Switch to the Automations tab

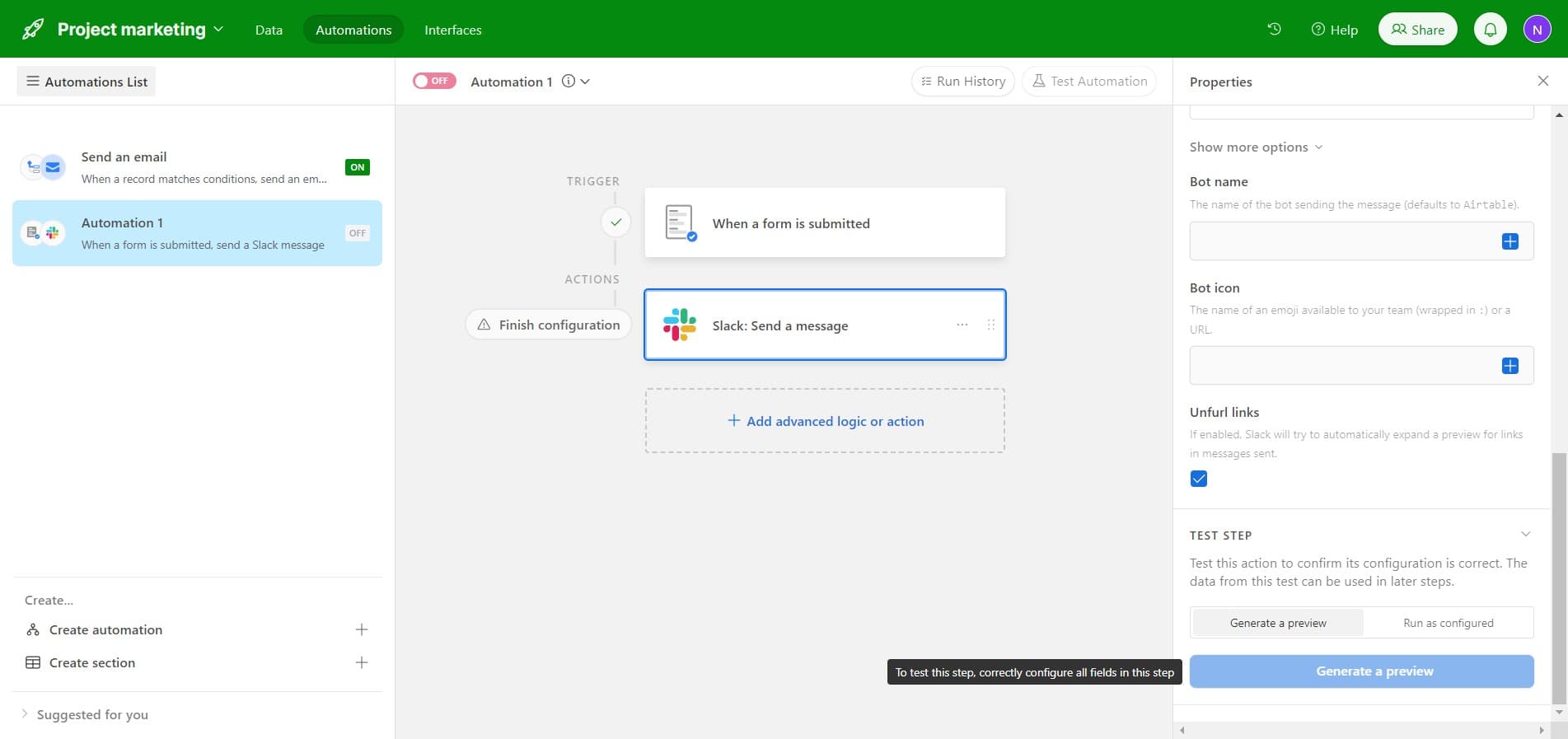coord(353,30)
